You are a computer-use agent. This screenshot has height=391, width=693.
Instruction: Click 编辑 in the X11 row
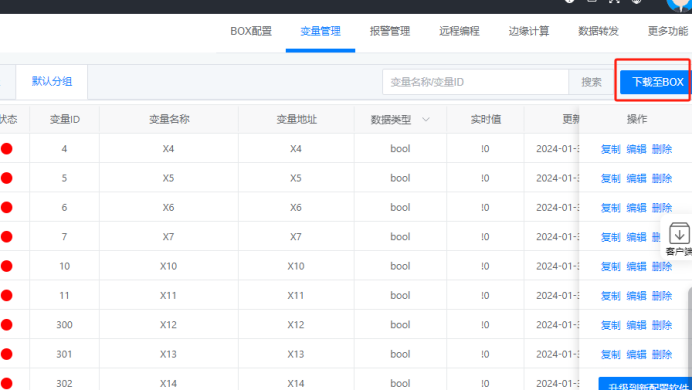(636, 296)
